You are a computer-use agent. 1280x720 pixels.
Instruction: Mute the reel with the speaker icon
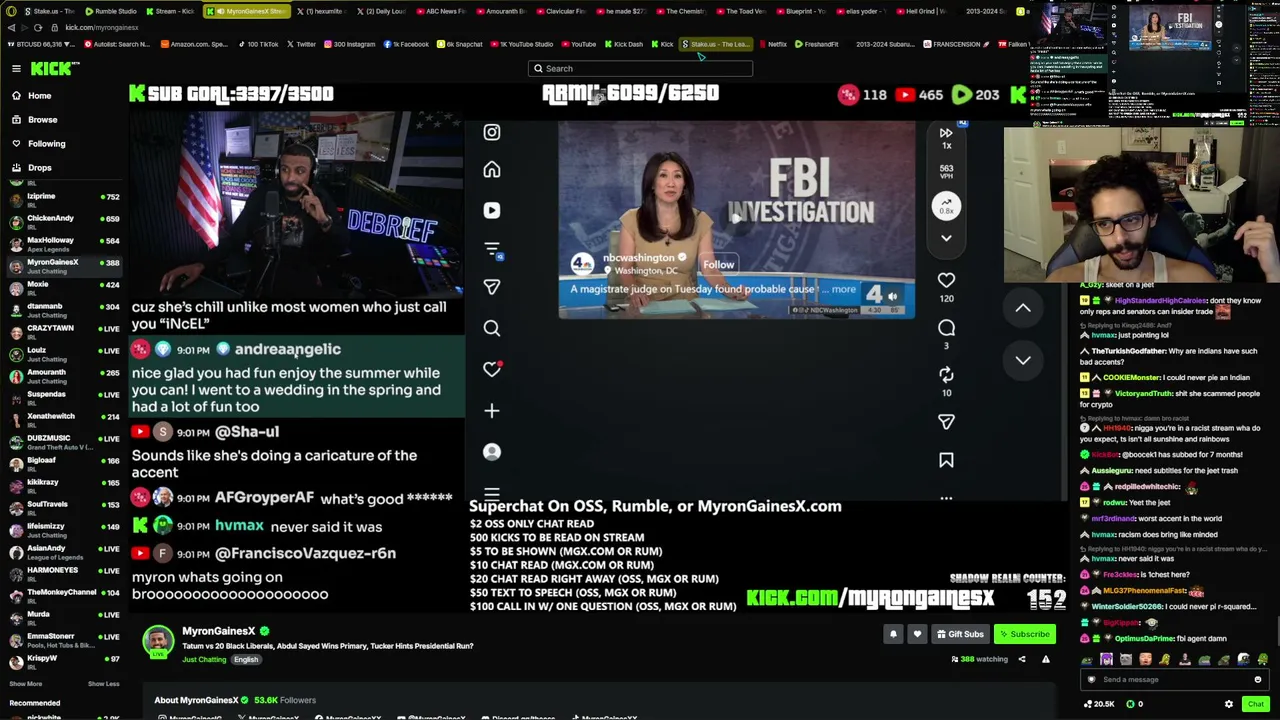[x=892, y=295]
